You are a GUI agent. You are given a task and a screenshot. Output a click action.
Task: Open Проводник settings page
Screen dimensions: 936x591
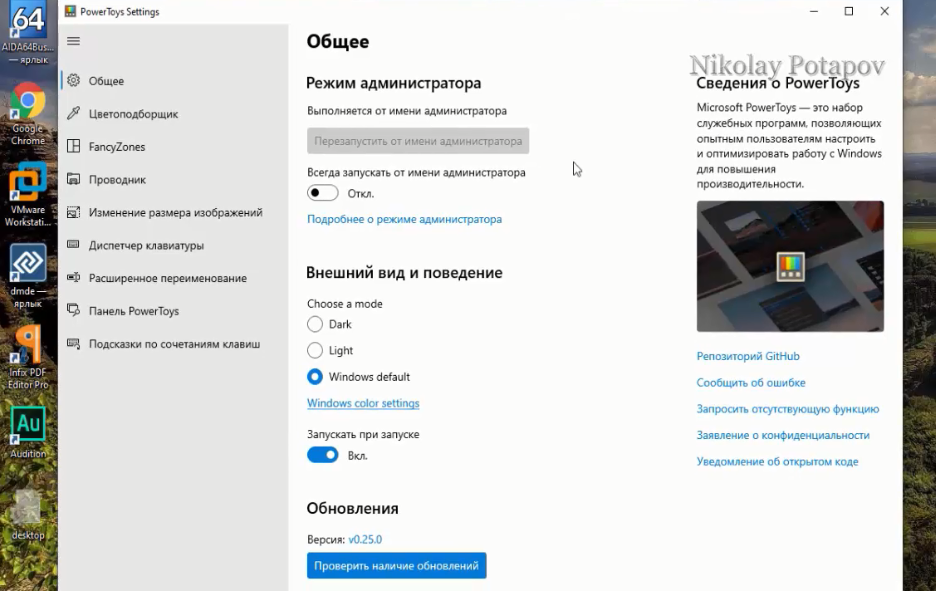point(173,179)
